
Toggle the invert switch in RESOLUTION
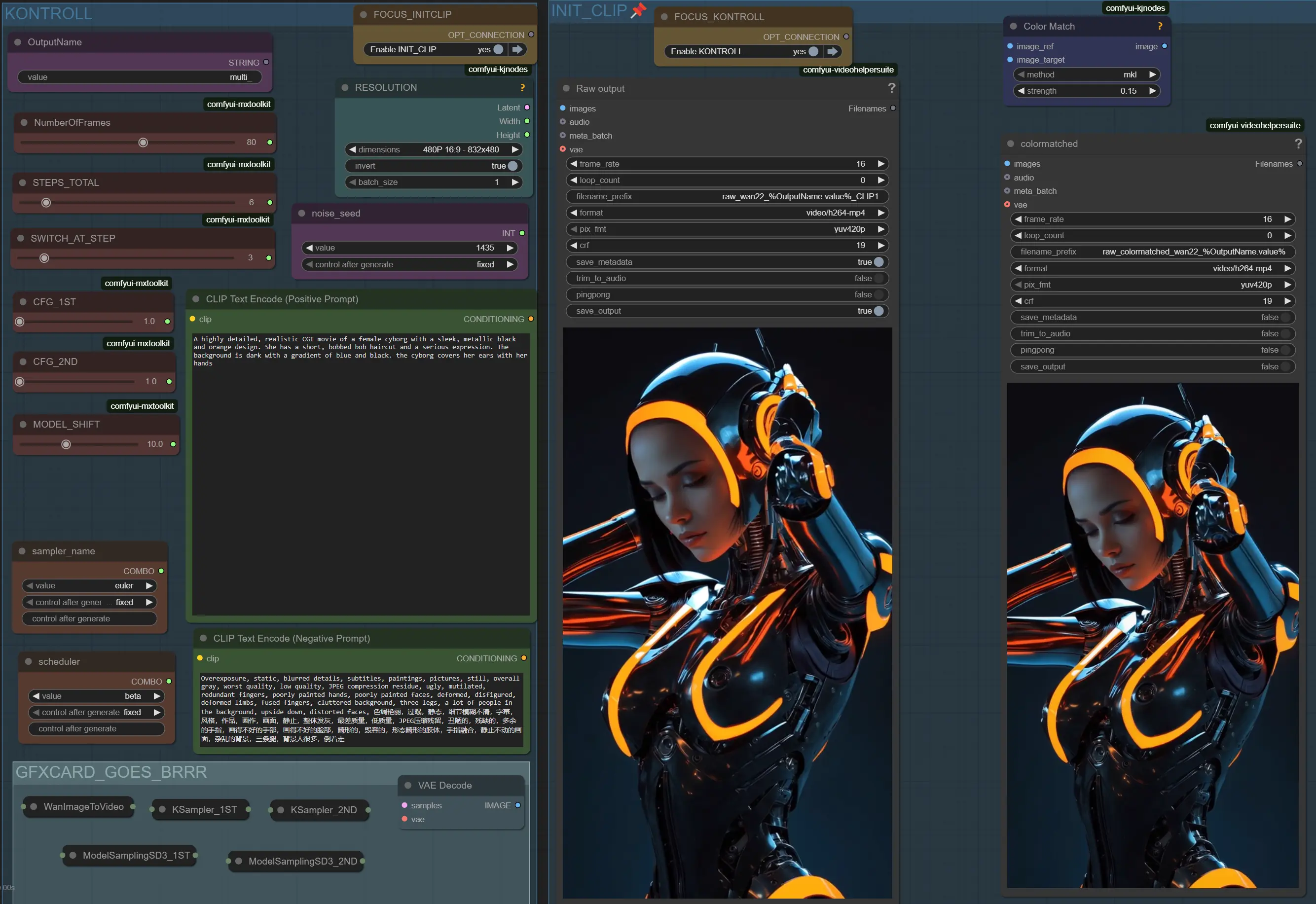point(512,166)
